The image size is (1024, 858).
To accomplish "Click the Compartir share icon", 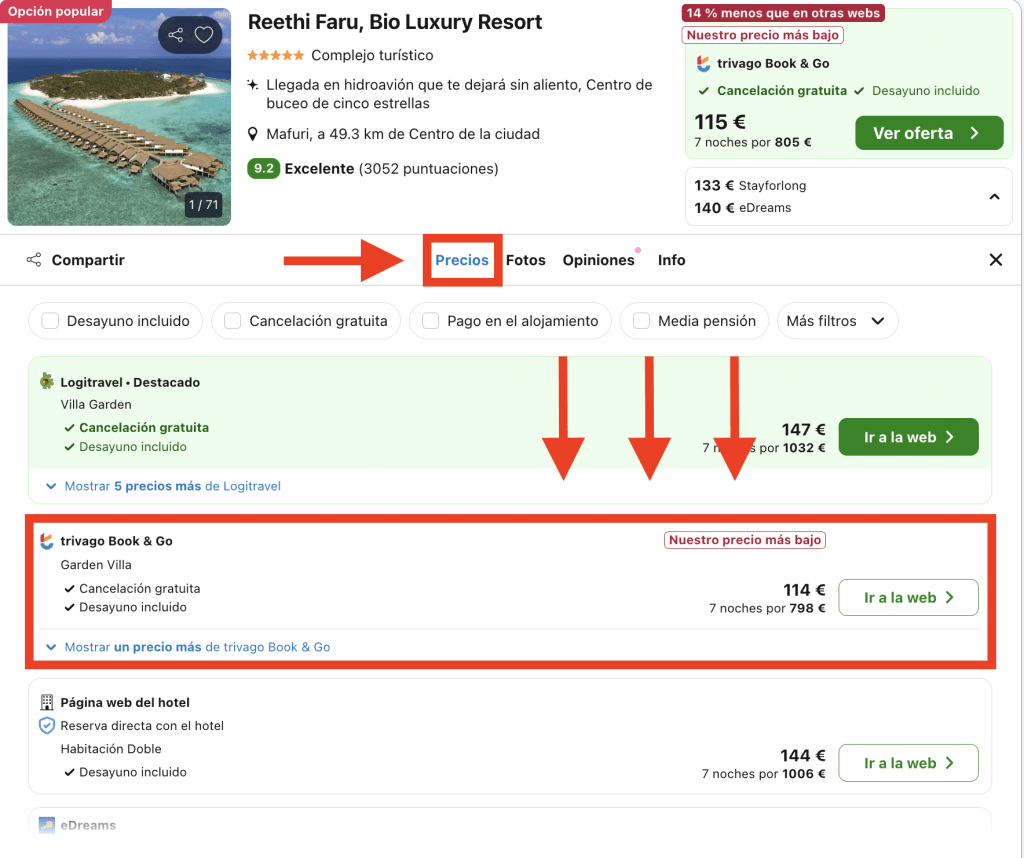I will (x=34, y=260).
